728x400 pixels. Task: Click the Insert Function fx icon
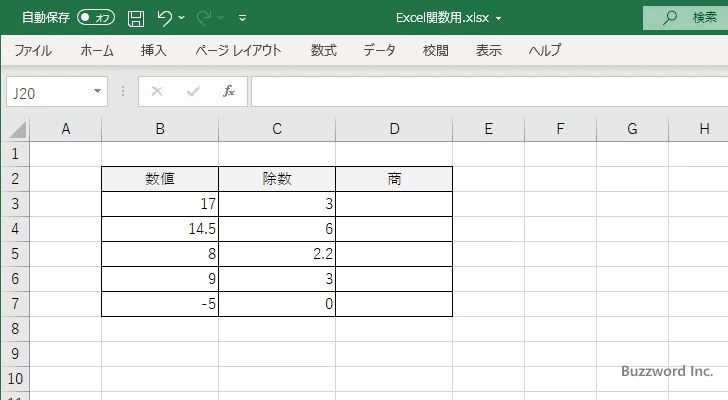pyautogui.click(x=229, y=91)
